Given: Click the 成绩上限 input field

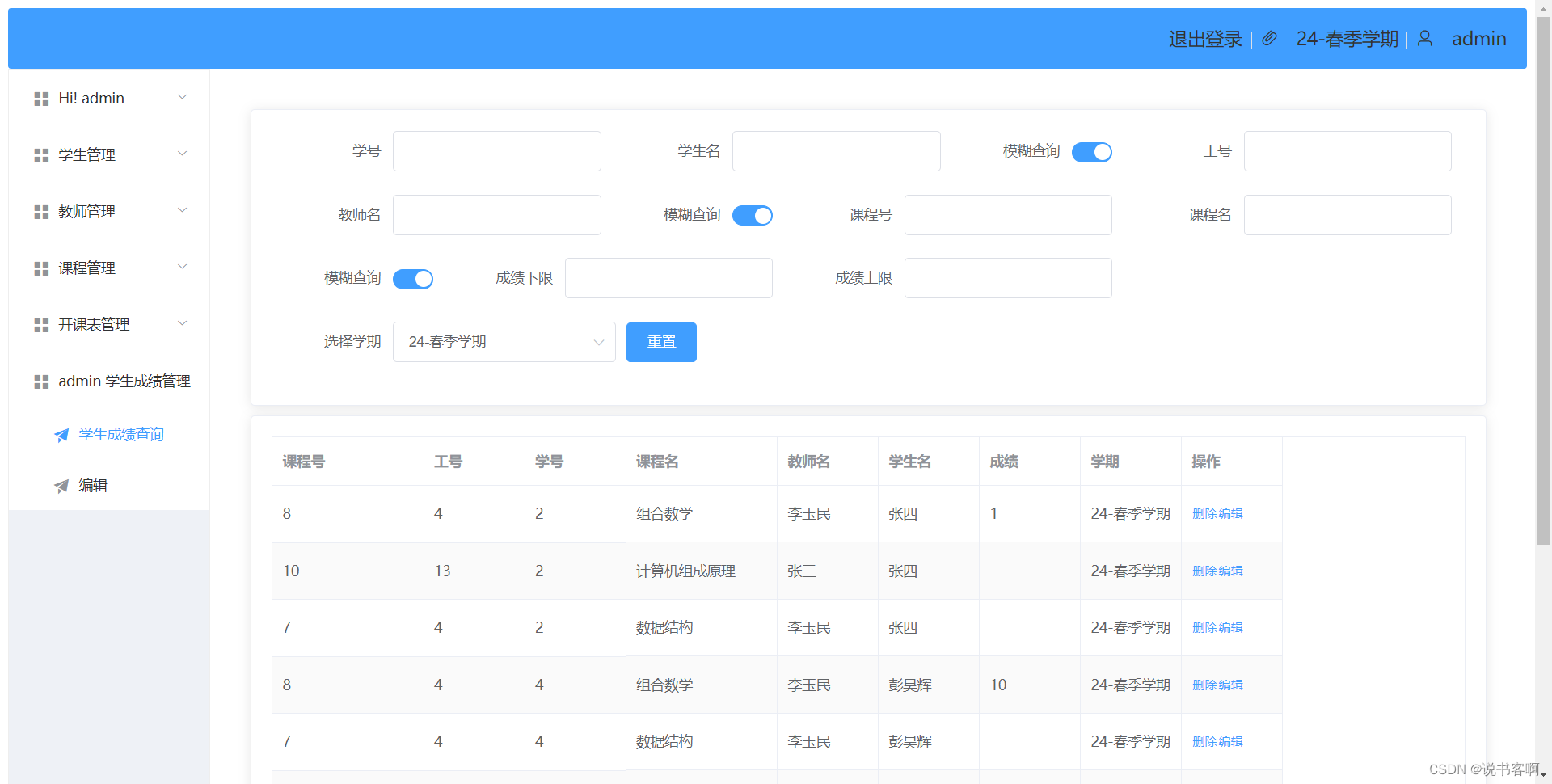Looking at the screenshot, I should [1008, 278].
